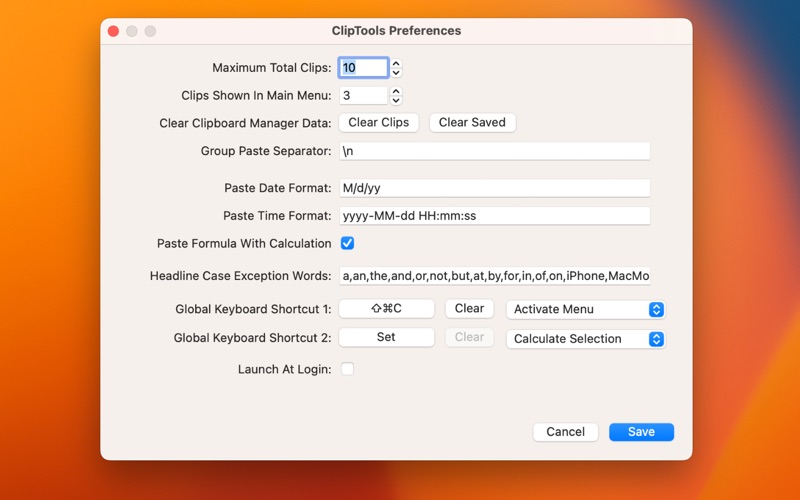Uncheck Paste Formula With Calculation checkbox
800x500 pixels.
(347, 243)
